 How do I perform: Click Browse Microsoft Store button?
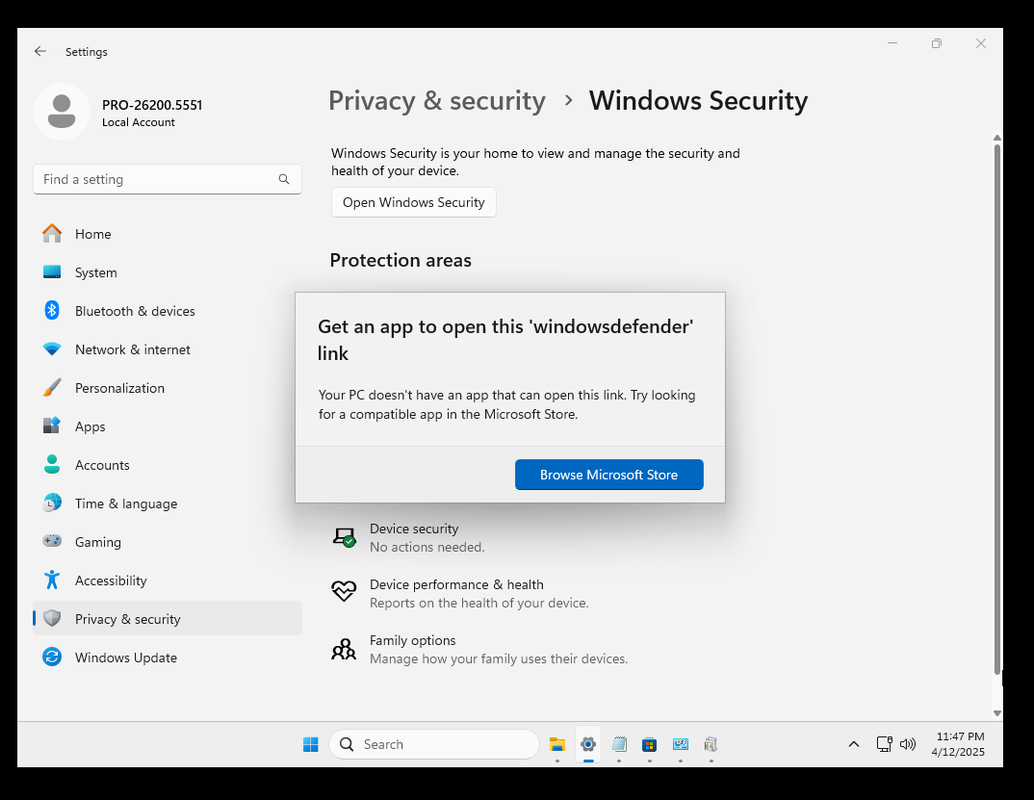pos(609,475)
